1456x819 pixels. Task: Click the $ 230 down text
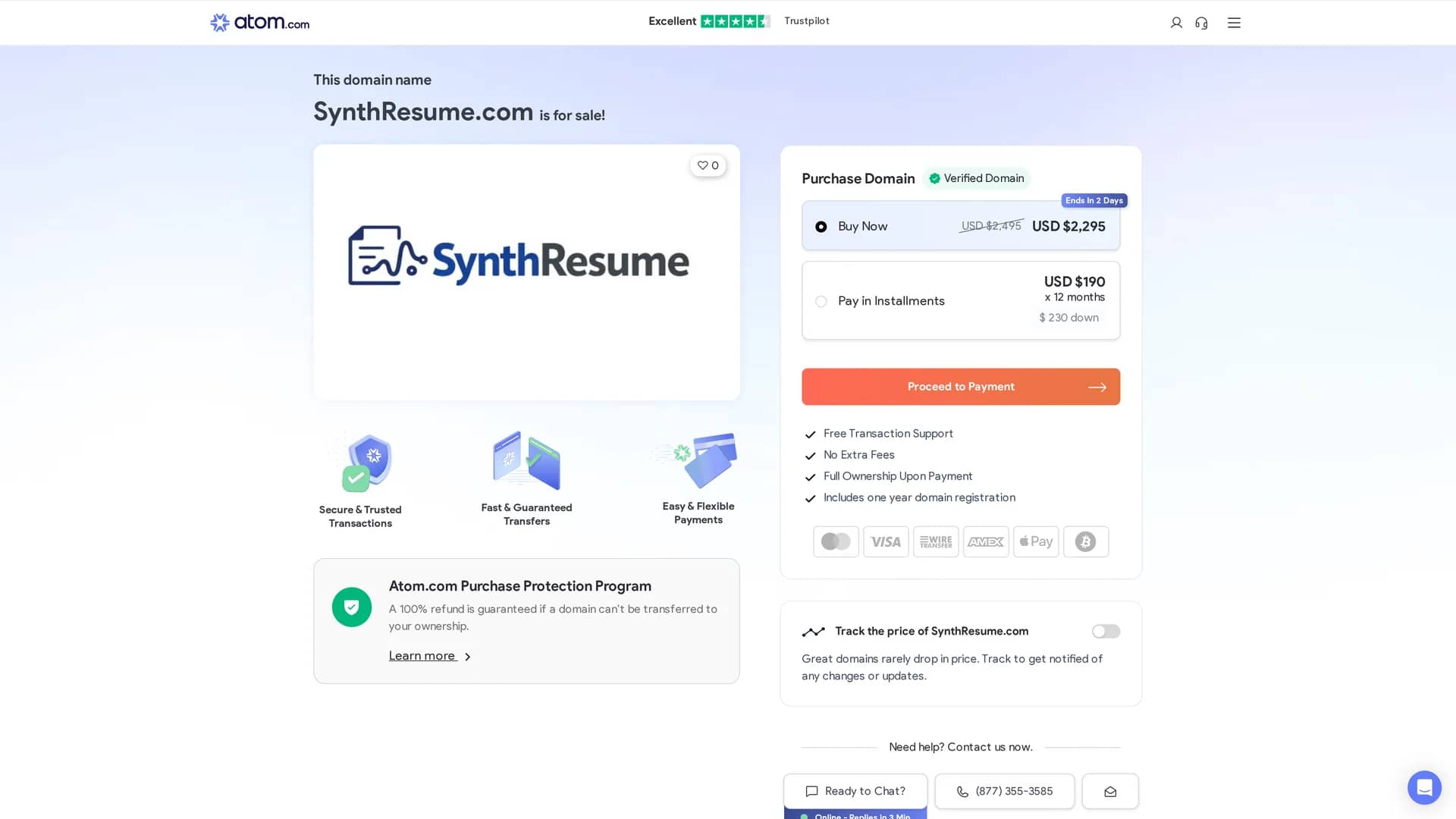click(x=1068, y=318)
